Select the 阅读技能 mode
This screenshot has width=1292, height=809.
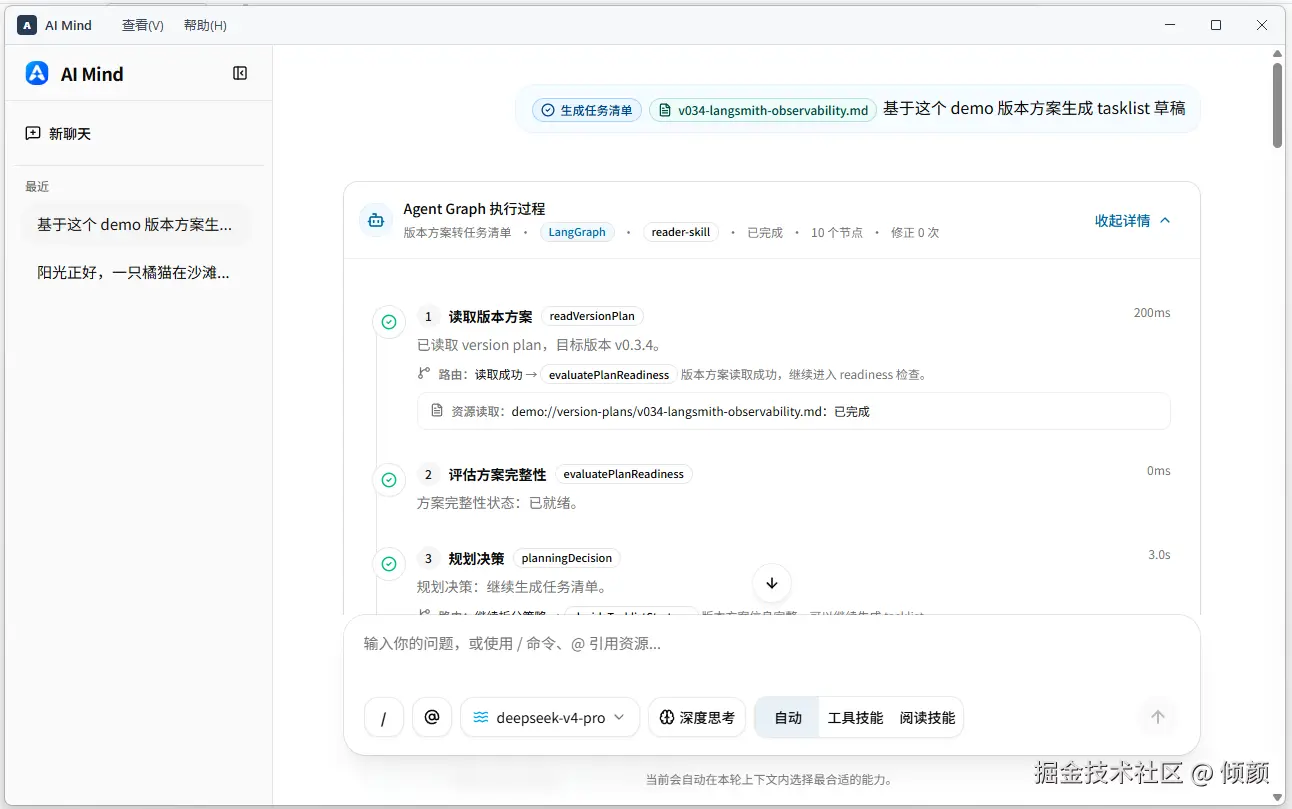click(927, 717)
